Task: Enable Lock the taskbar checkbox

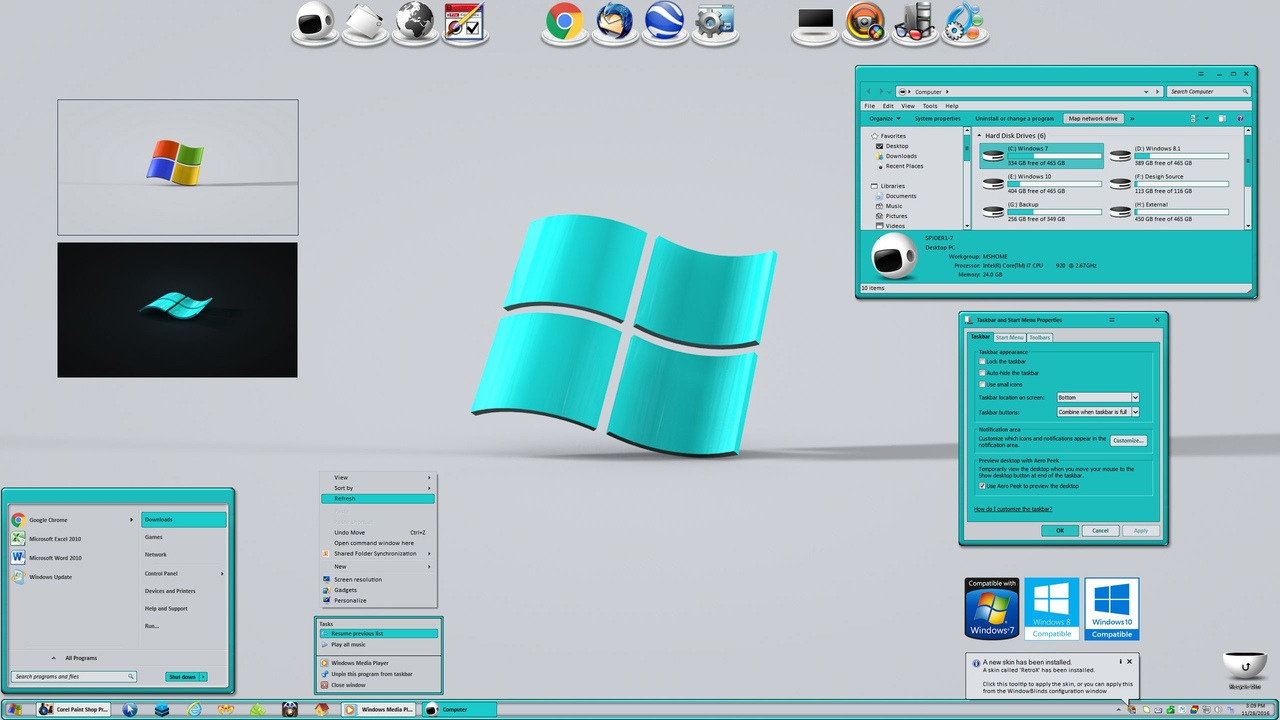Action: pos(982,361)
